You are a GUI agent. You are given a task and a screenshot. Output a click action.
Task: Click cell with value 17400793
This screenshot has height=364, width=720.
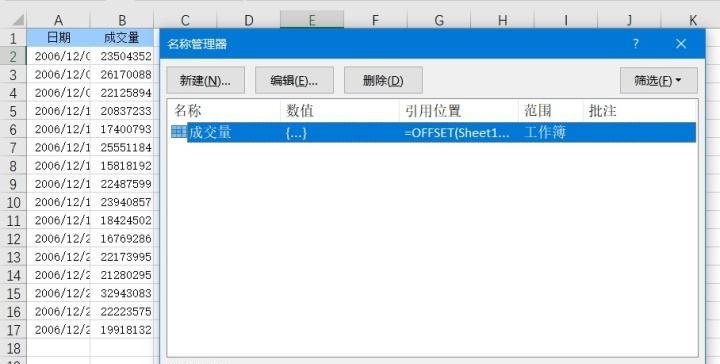pos(122,129)
